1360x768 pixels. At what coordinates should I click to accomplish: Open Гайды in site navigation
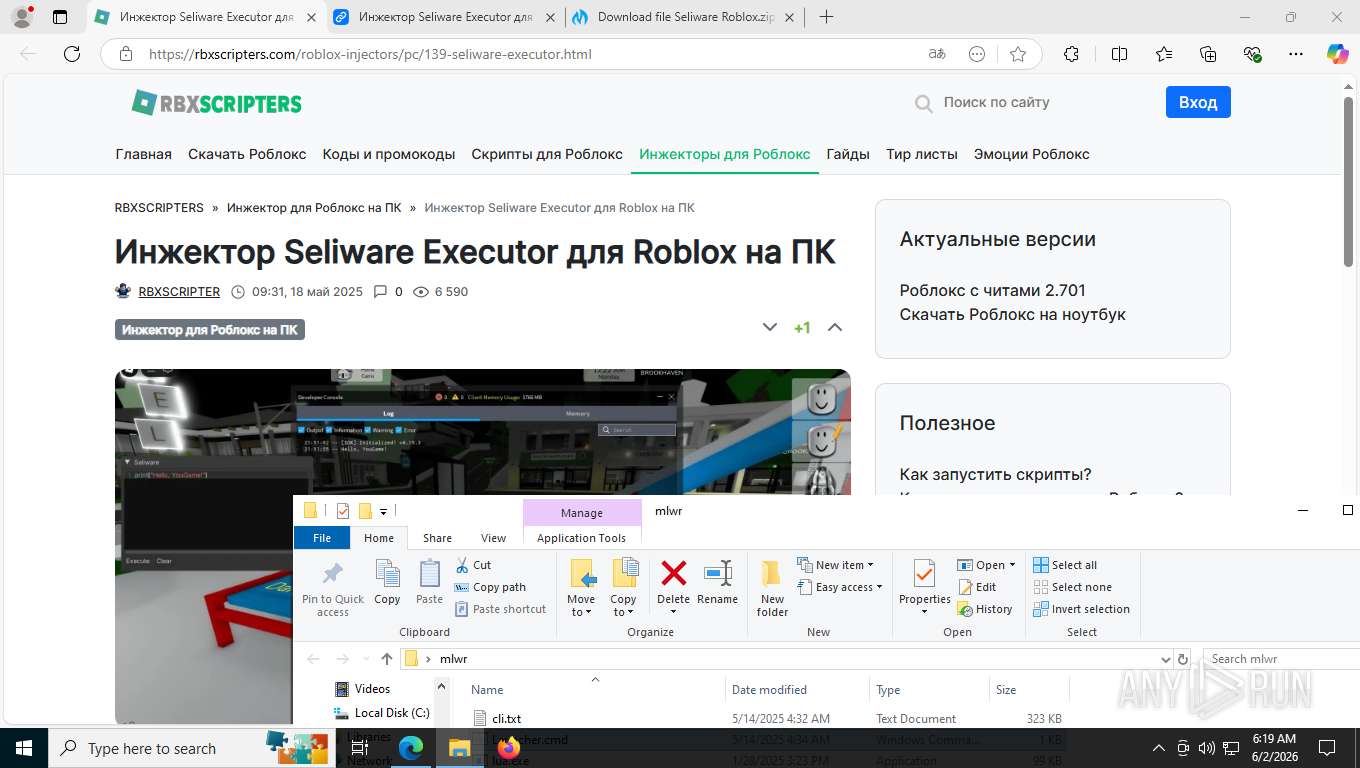(848, 154)
